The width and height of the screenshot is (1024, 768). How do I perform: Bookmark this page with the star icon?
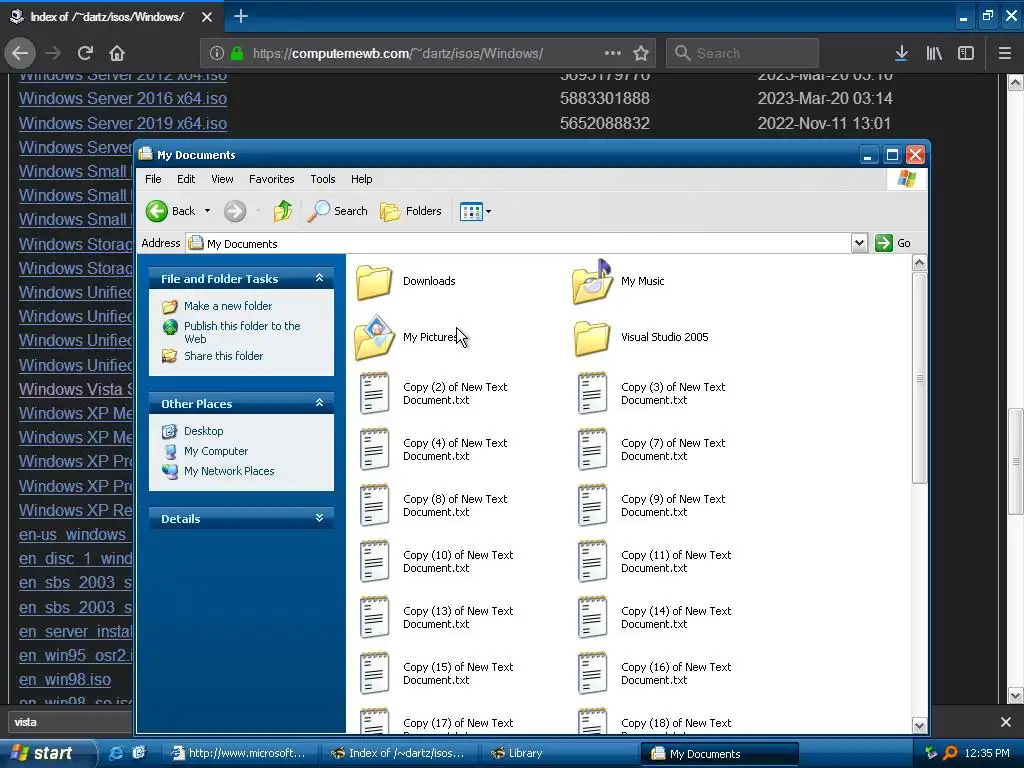[x=641, y=54]
